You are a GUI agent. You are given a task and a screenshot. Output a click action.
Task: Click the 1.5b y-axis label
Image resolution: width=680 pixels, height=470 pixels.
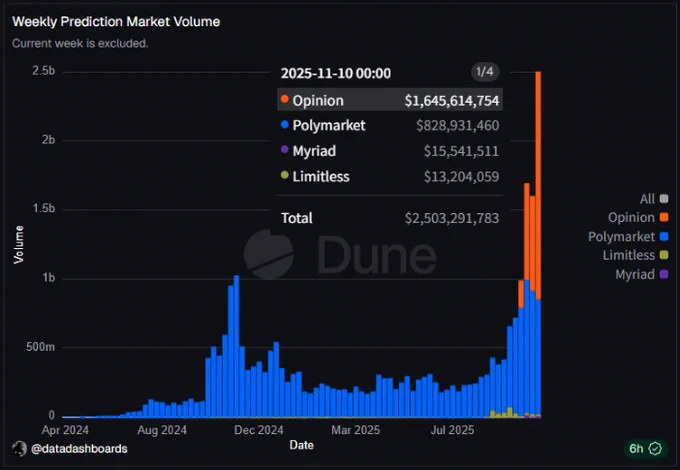click(43, 209)
